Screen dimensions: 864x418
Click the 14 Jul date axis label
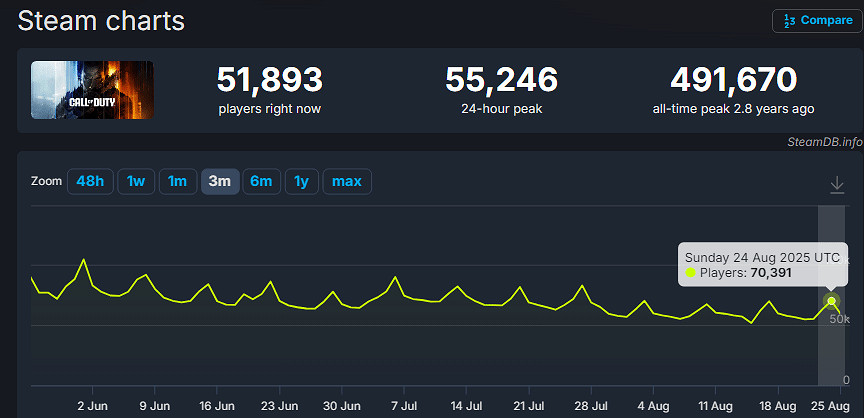[x=466, y=406]
